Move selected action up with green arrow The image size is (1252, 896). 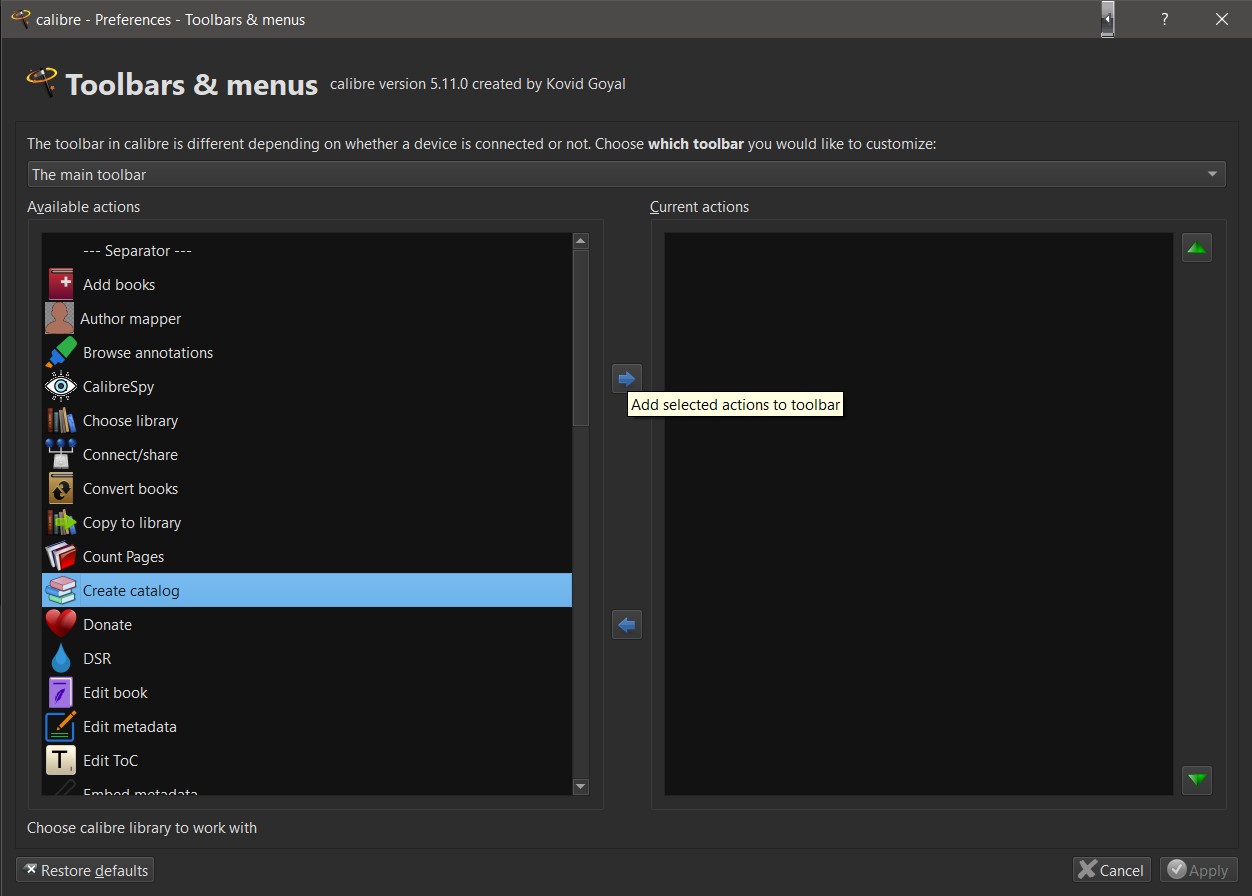(x=1197, y=248)
